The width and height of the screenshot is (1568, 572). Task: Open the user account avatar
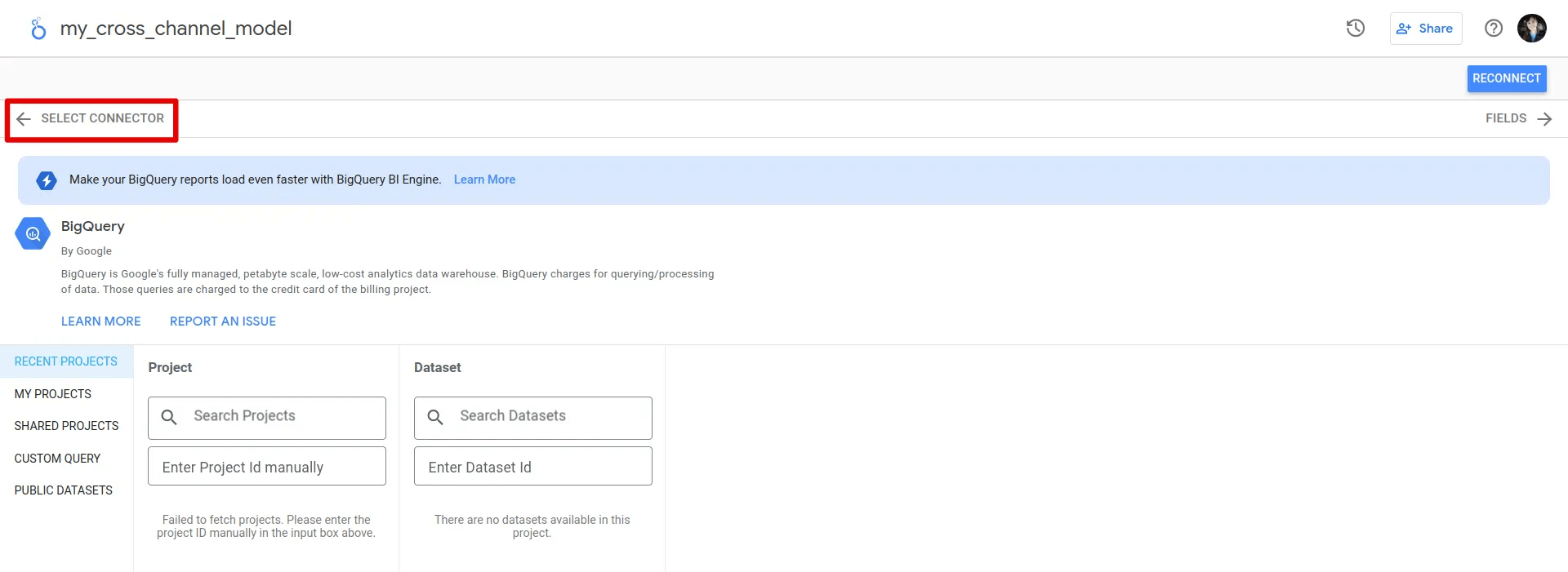(x=1532, y=29)
